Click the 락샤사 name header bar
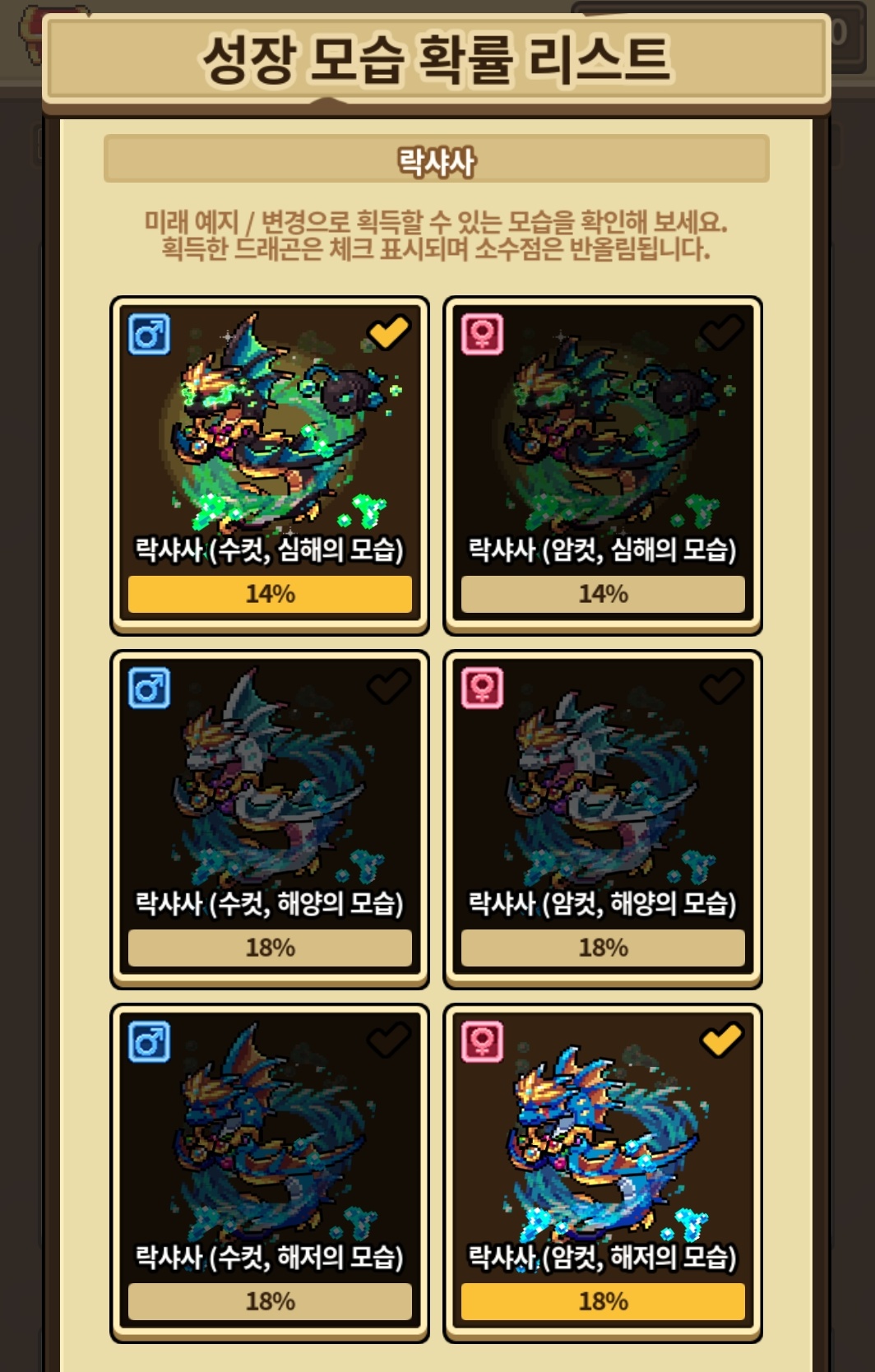 click(437, 160)
